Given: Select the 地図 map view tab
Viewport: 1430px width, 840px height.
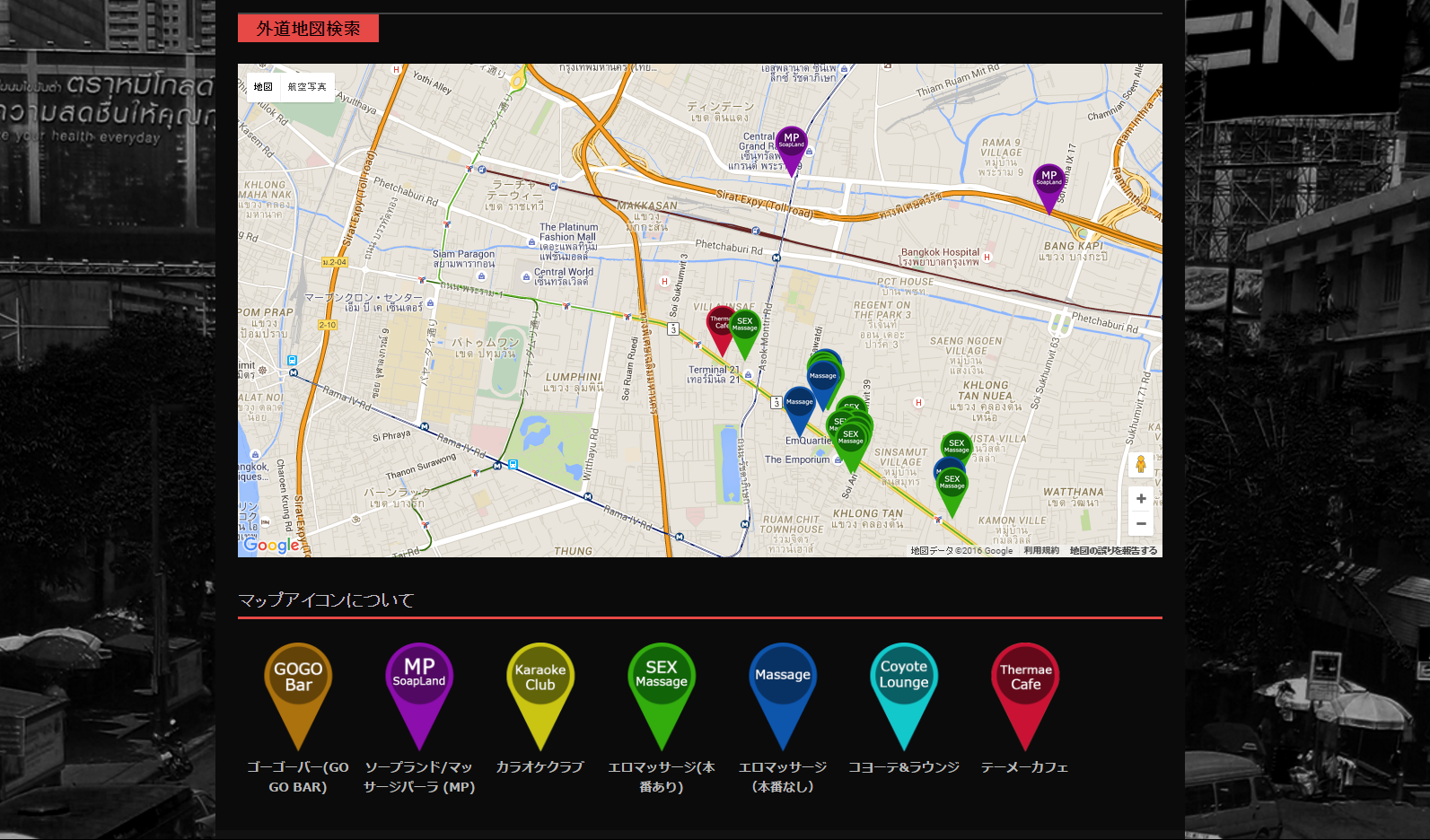Looking at the screenshot, I should coord(263,87).
